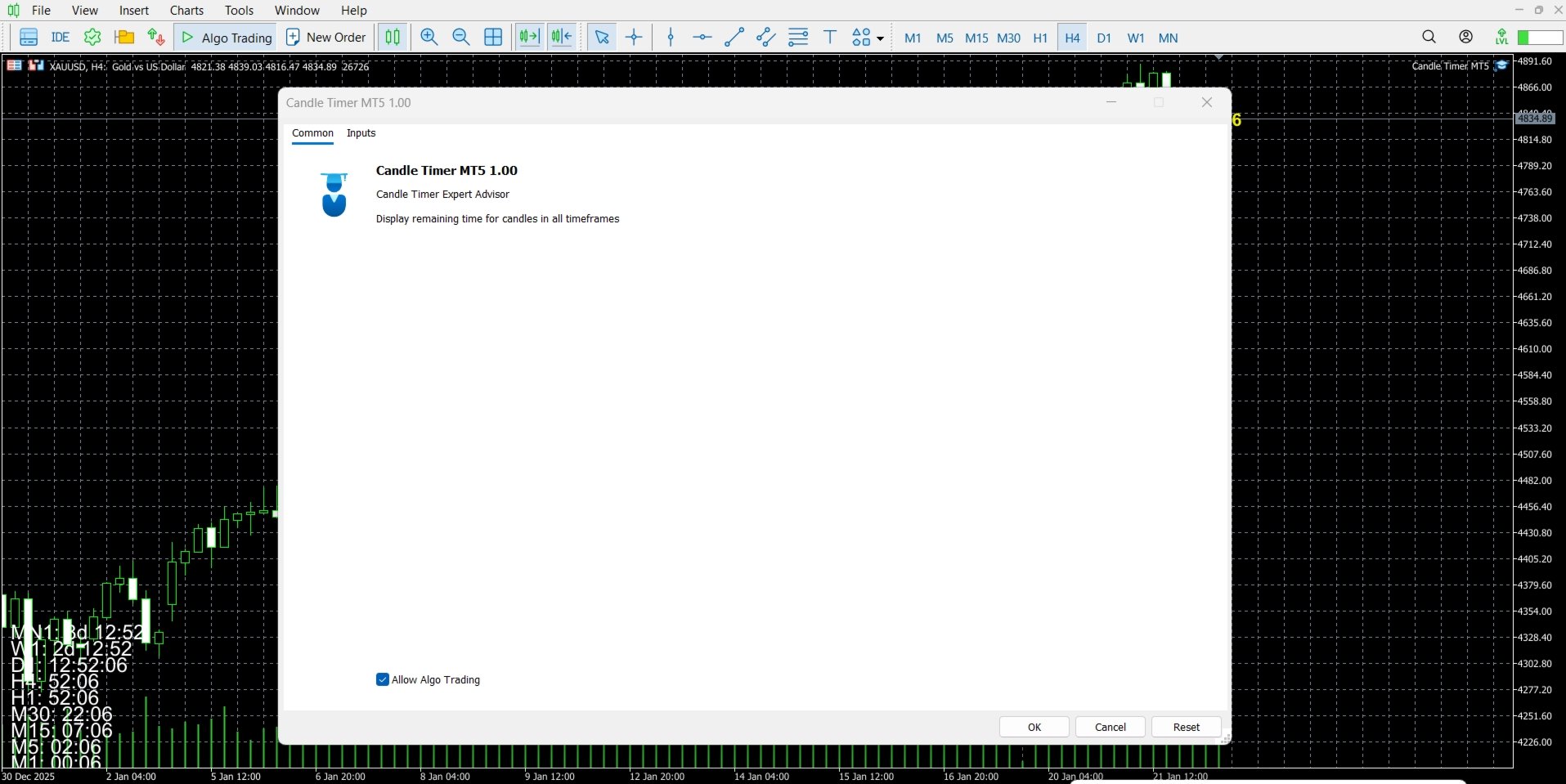Screen dimensions: 1566x784
Task: Click the Candle Timer MT5 expert icon
Action: pyautogui.click(x=1501, y=65)
